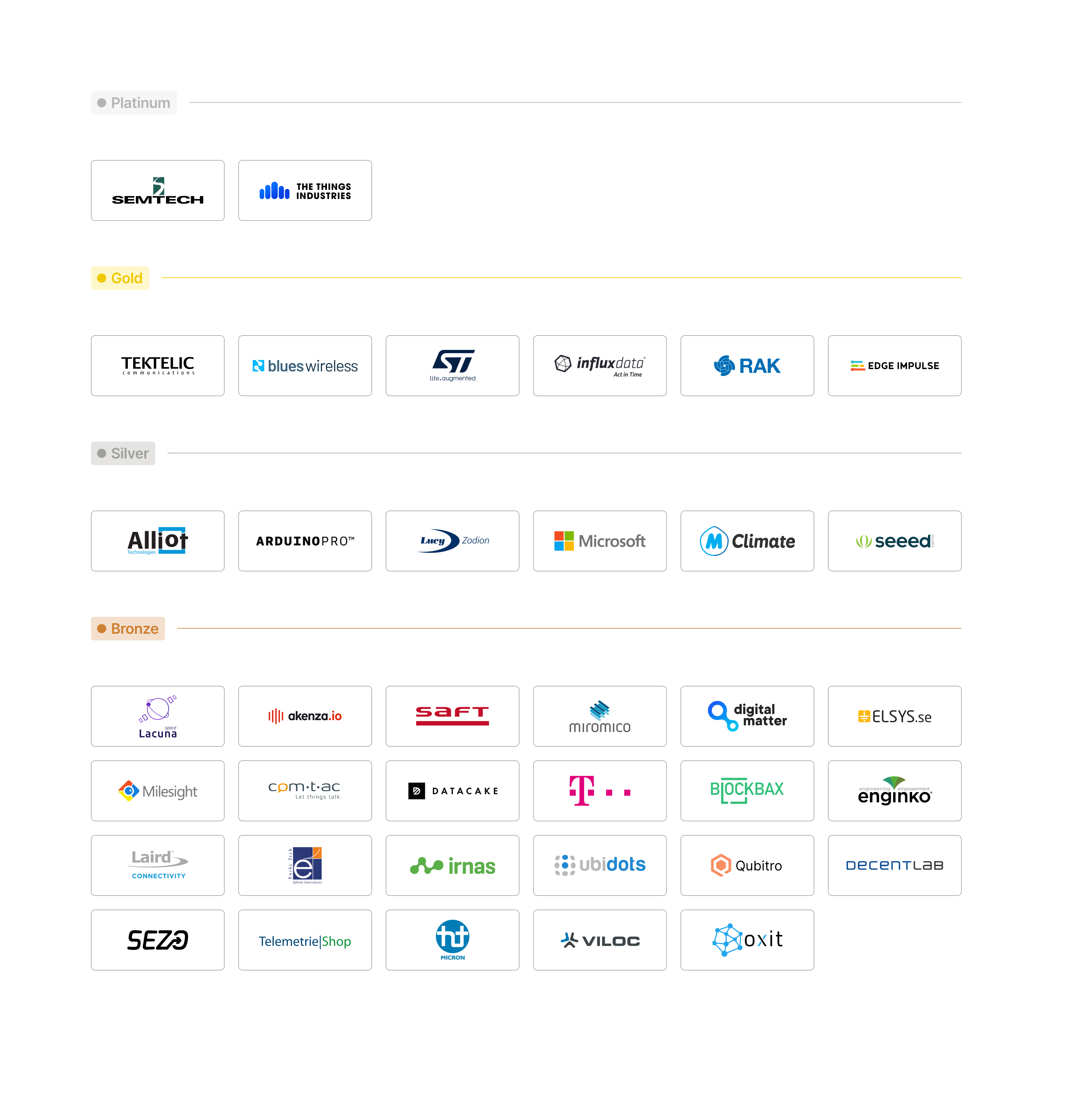This screenshot has height=1105, width=1092.
Task: Click The Things Industries logo card
Action: 305,190
